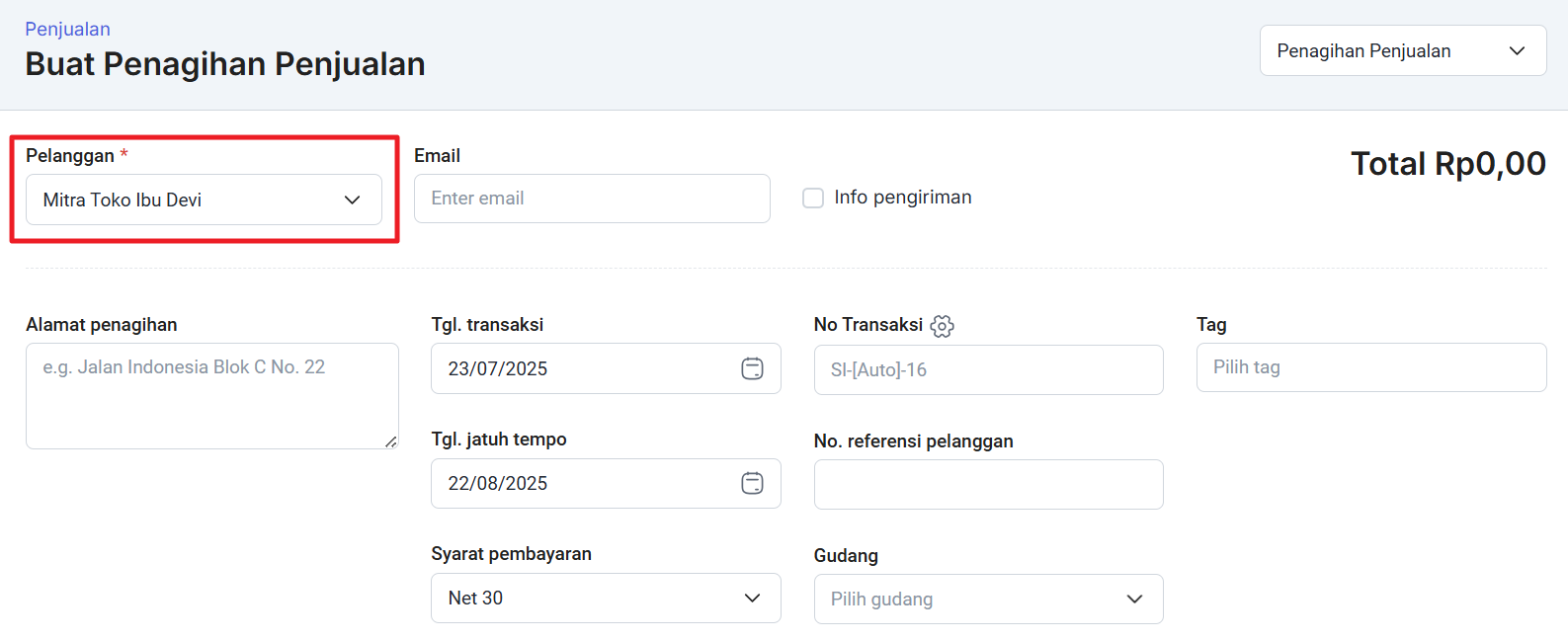Grab the Alamat penagihan resize handle
1568x641 pixels.
point(391,441)
